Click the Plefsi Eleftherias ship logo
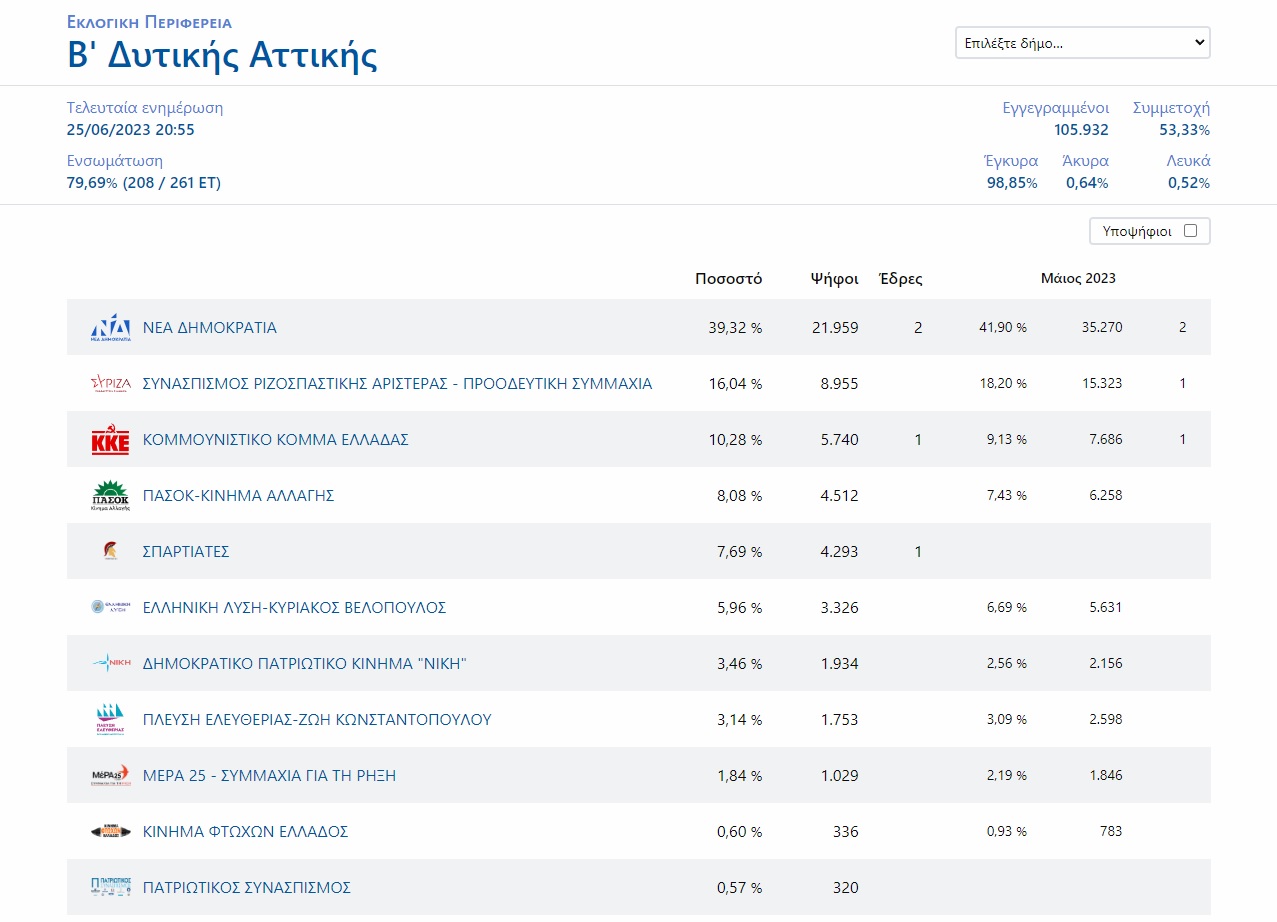 click(x=110, y=719)
